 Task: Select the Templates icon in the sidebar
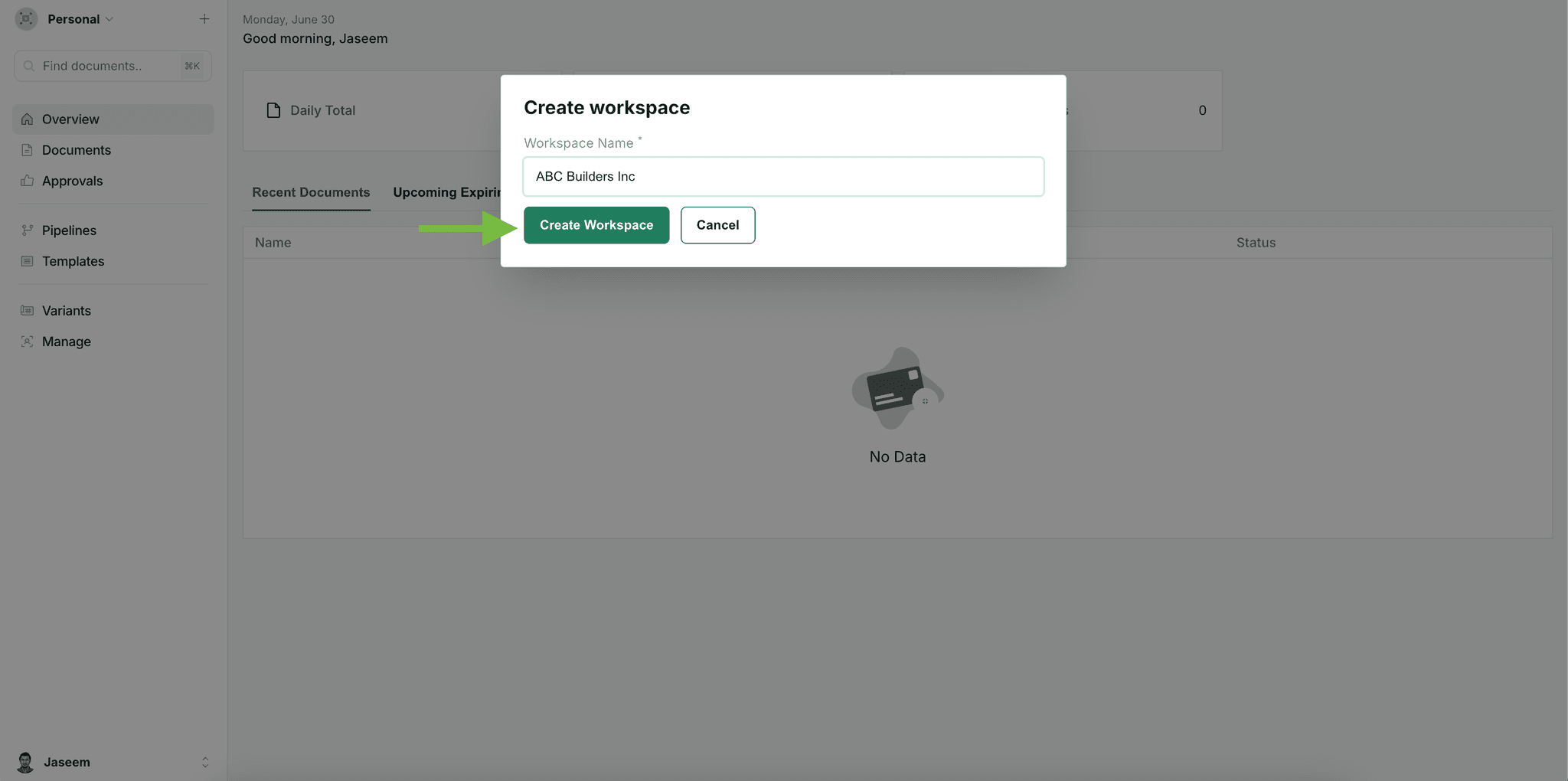[x=27, y=261]
